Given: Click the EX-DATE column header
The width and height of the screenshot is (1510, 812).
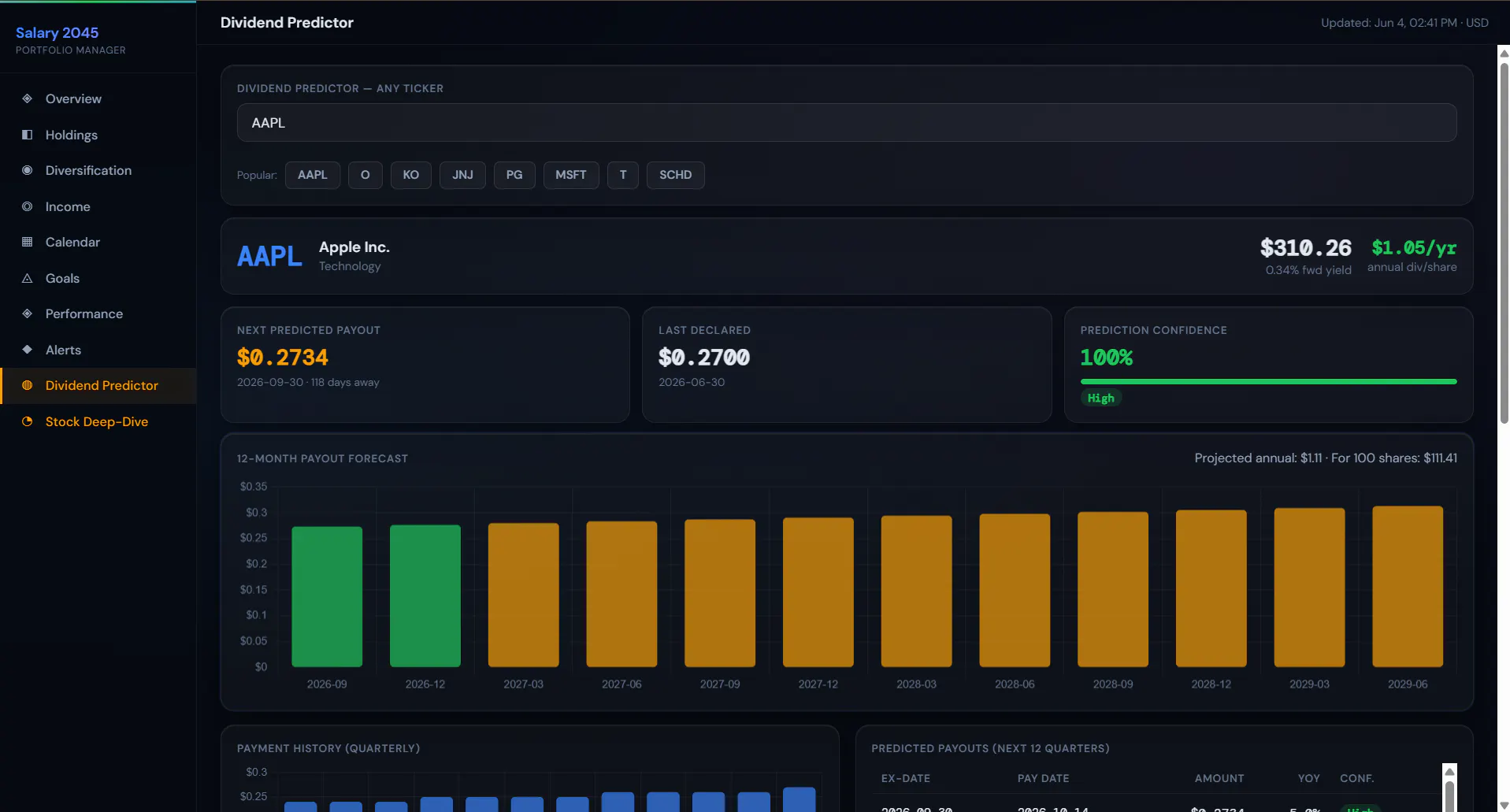Looking at the screenshot, I should click(906, 778).
